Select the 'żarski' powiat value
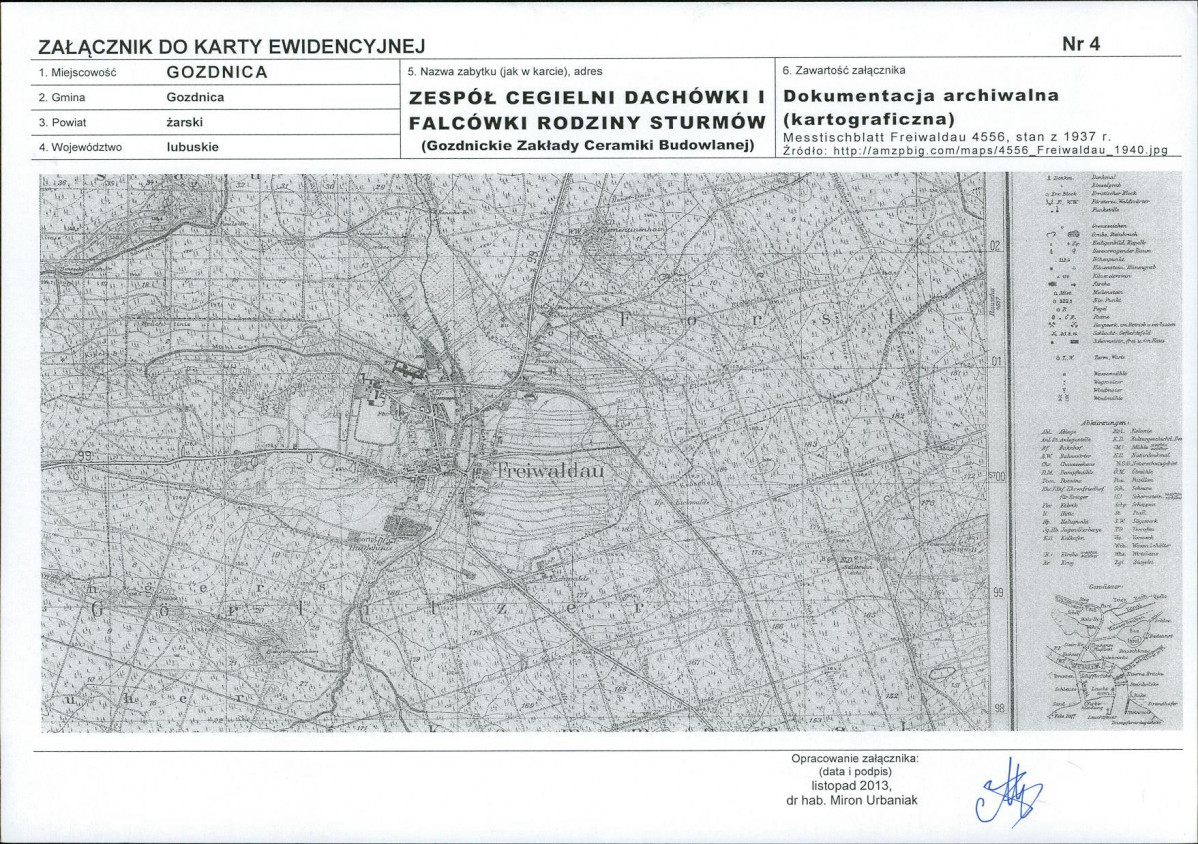 click(x=185, y=122)
